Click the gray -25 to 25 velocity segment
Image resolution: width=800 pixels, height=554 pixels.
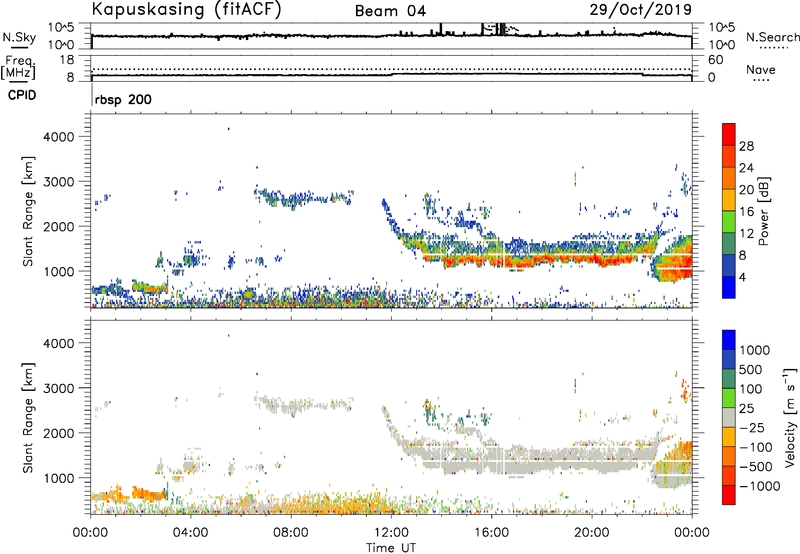(x=729, y=417)
